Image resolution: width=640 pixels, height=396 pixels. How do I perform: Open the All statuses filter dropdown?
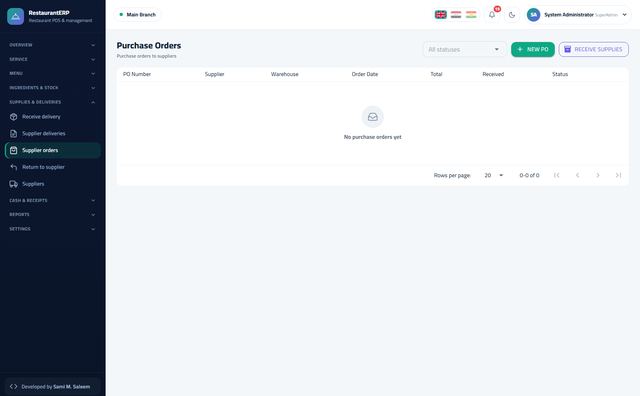click(464, 49)
